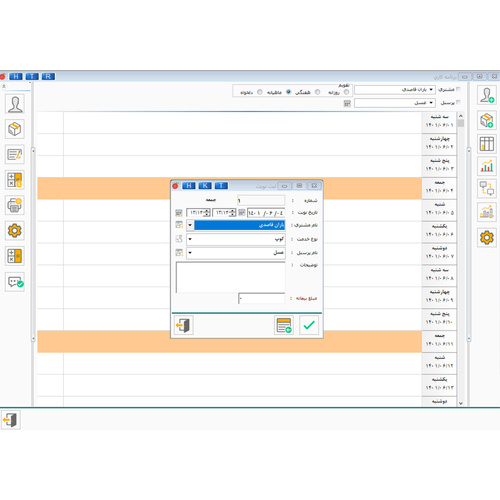Click the calendar icon left of the time fields

(x=179, y=212)
